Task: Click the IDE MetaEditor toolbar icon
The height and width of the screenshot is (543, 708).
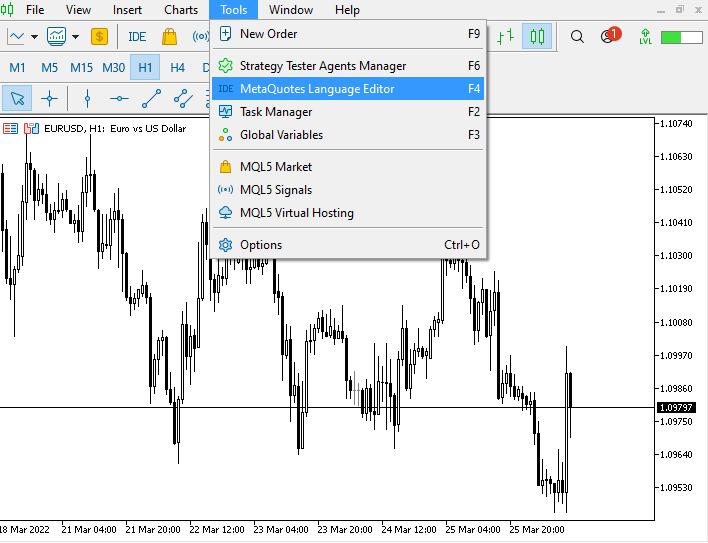Action: coord(137,37)
